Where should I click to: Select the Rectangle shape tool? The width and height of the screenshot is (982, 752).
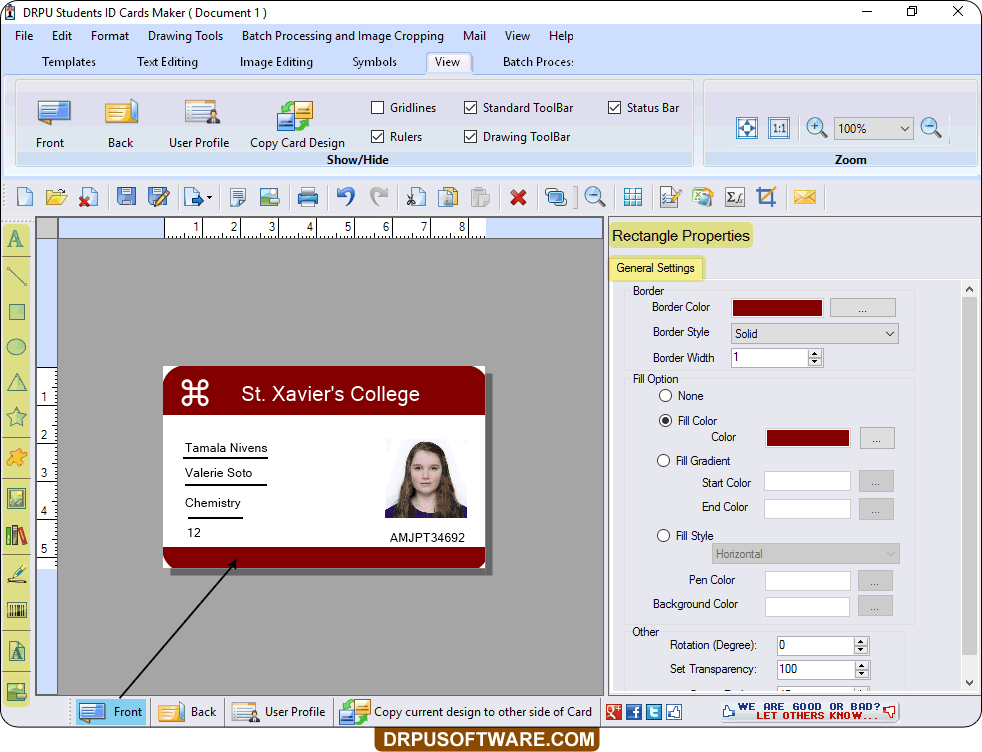tap(16, 312)
